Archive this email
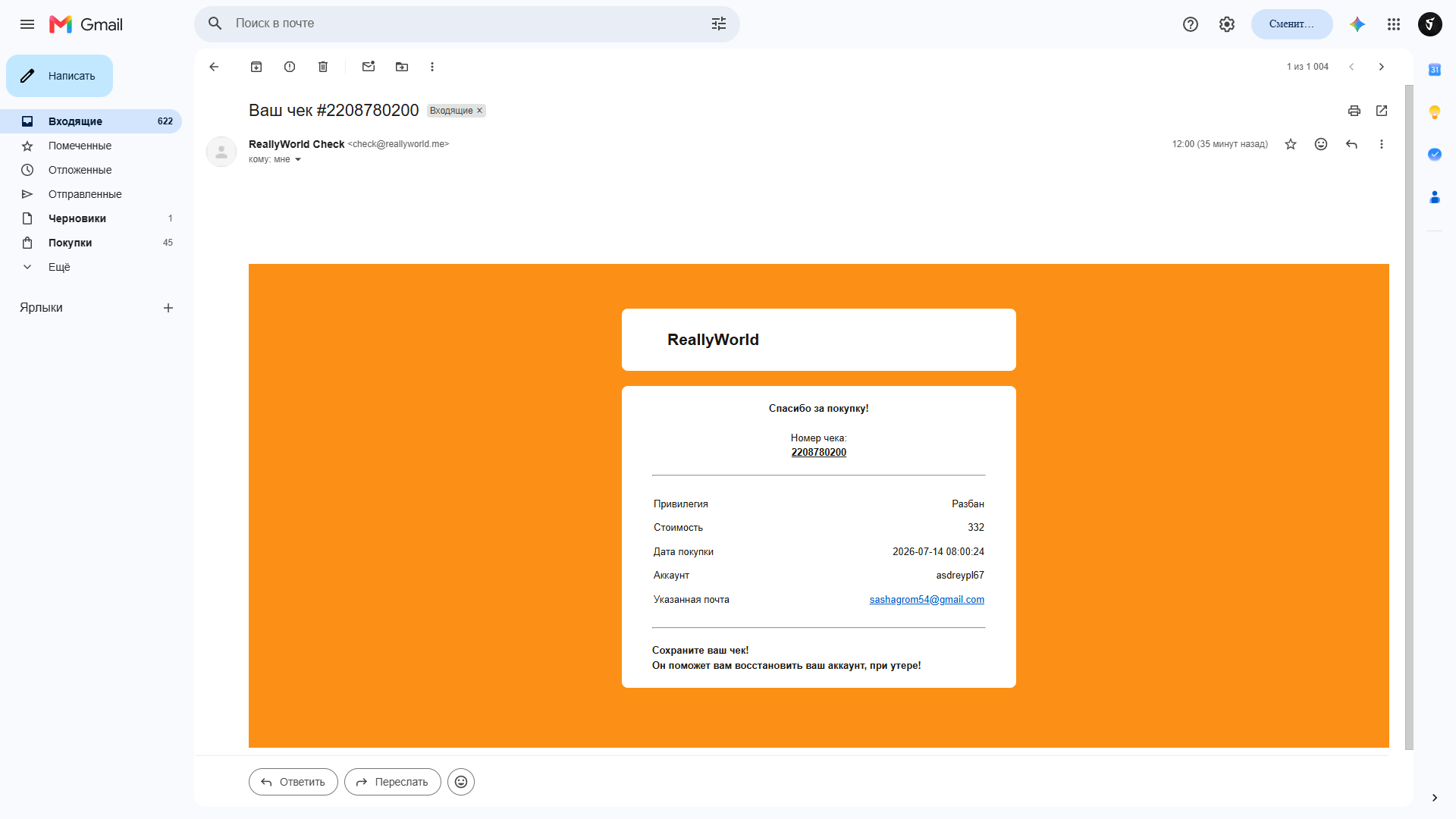The width and height of the screenshot is (1456, 819). tap(256, 67)
